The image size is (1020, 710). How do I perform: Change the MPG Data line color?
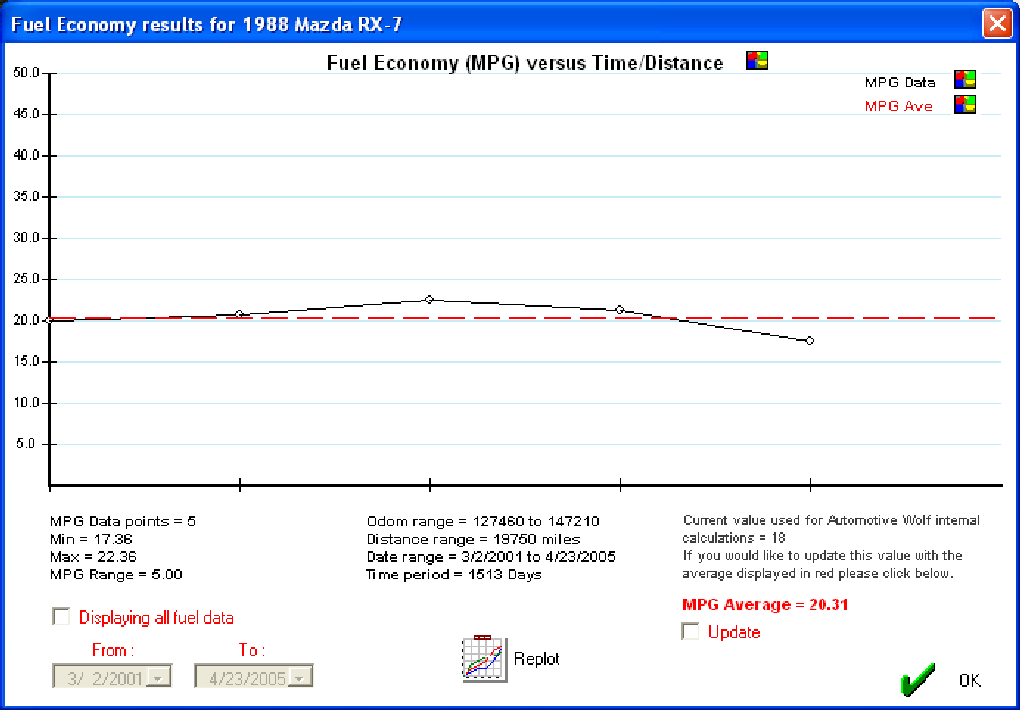click(x=965, y=80)
